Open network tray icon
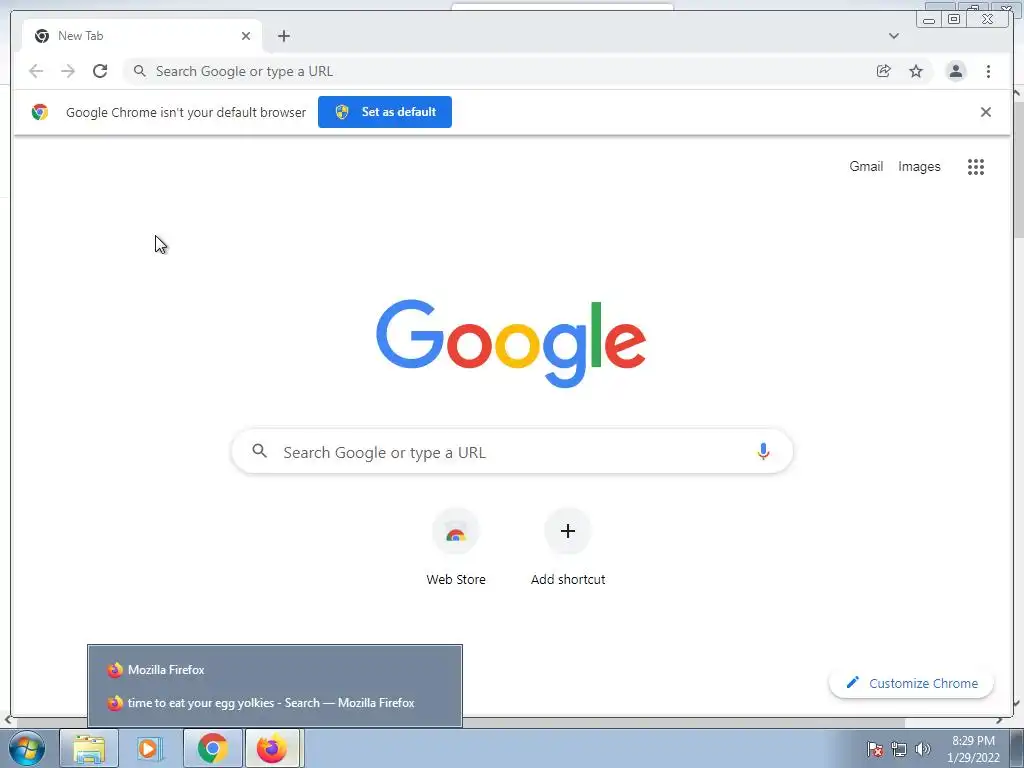This screenshot has width=1024, height=768. (899, 749)
